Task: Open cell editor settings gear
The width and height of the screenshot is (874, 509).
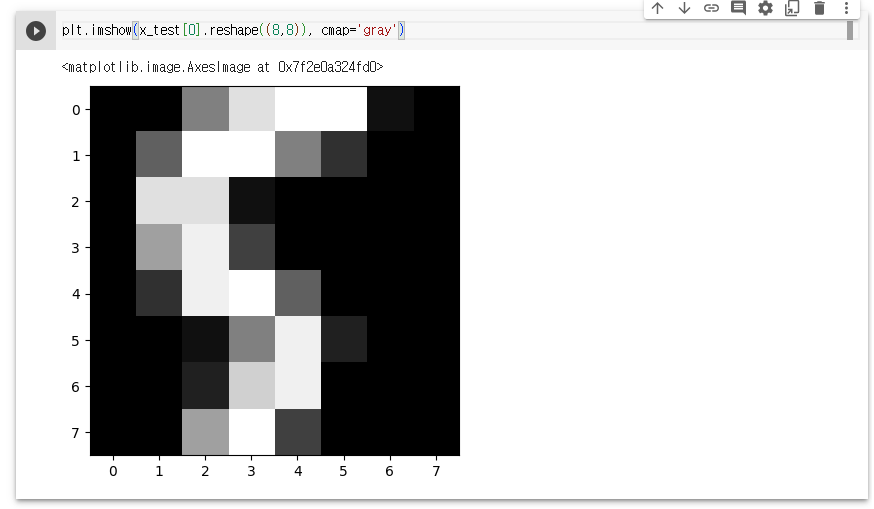Action: [x=765, y=8]
